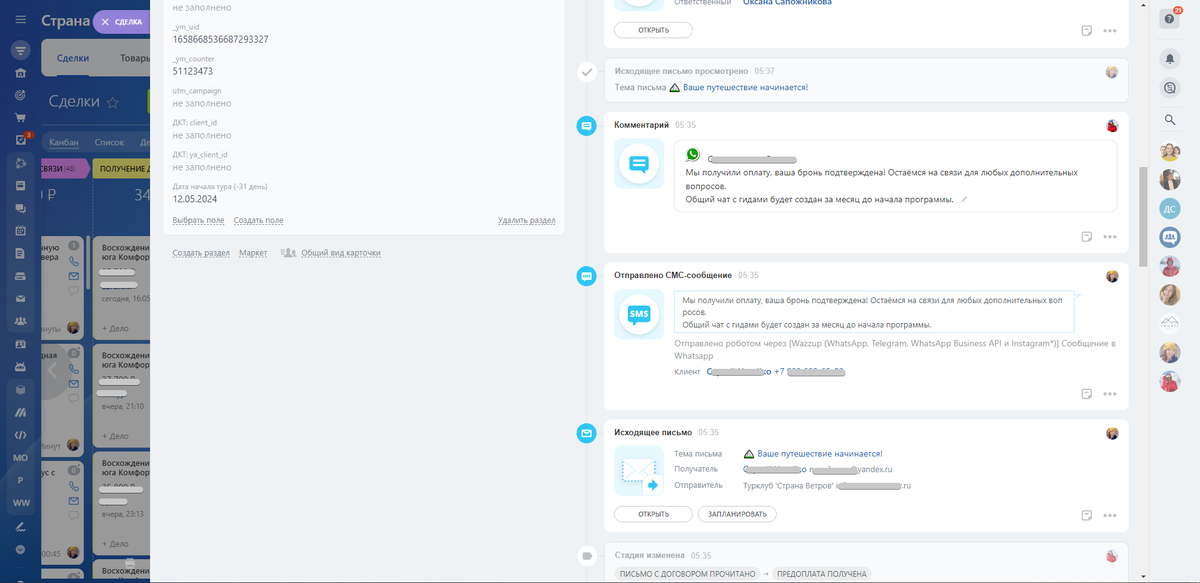Open tasks icon with badge 3
Viewport: 1200px width, 583px height.
(x=21, y=140)
